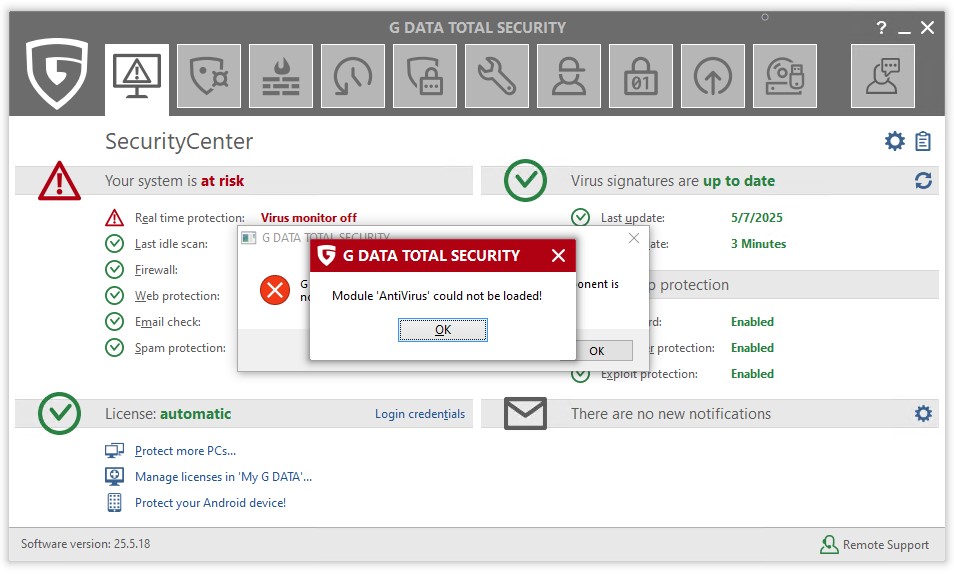Open the Firewall brick wall tab
954x575 pixels.
281,76
